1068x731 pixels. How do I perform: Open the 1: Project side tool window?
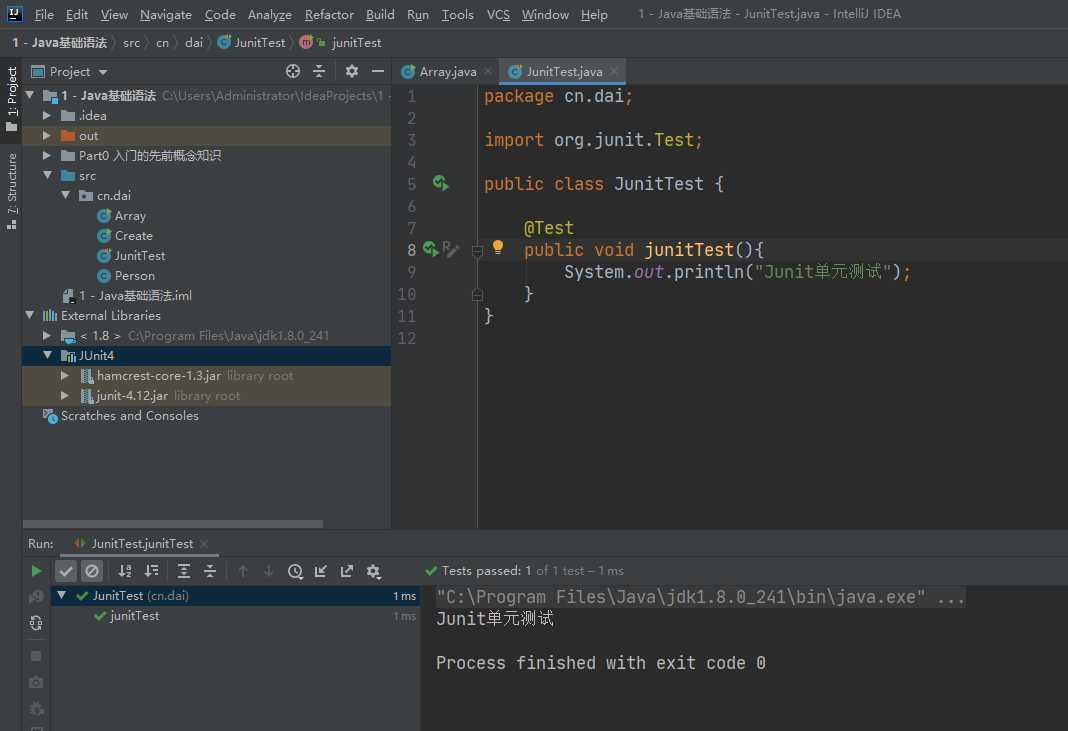[x=12, y=99]
